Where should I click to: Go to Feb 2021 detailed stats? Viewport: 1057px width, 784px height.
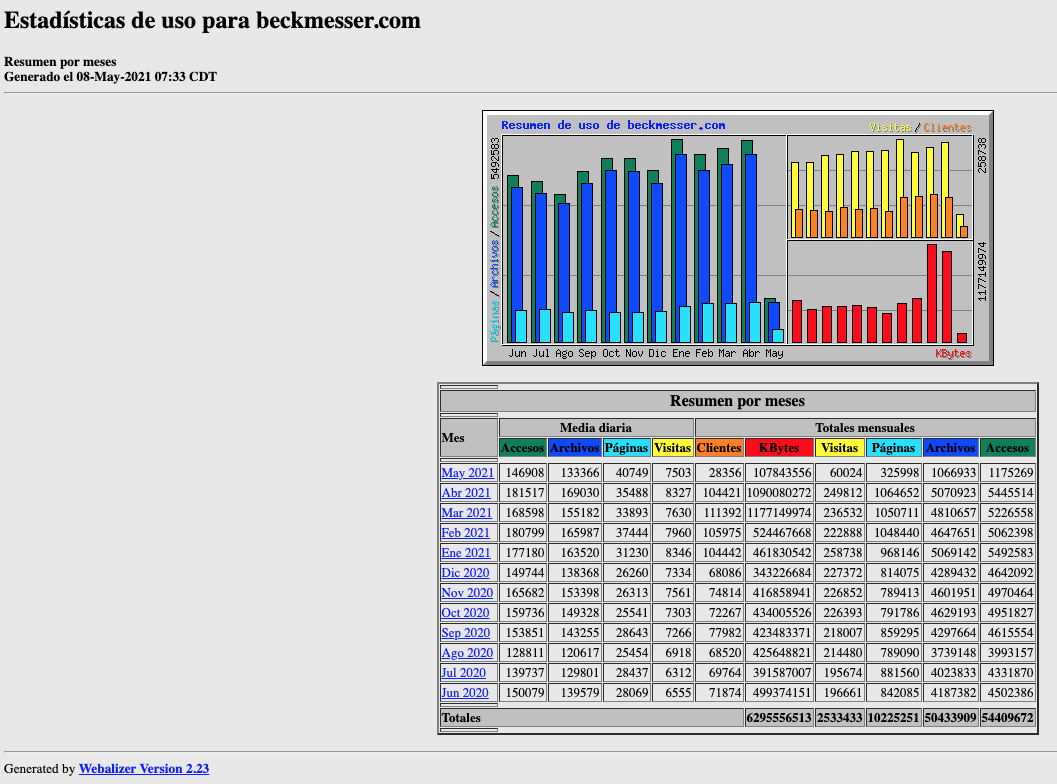(466, 533)
